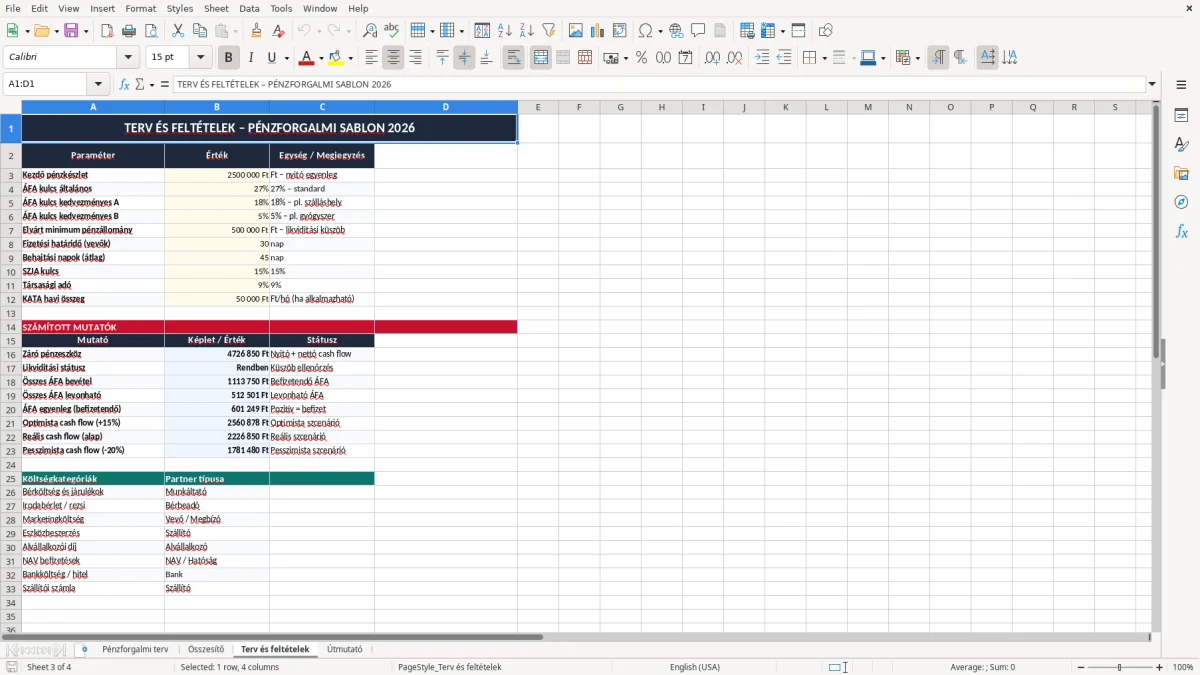Open the Data menu
Image resolution: width=1200 pixels, height=675 pixels.
point(249,8)
